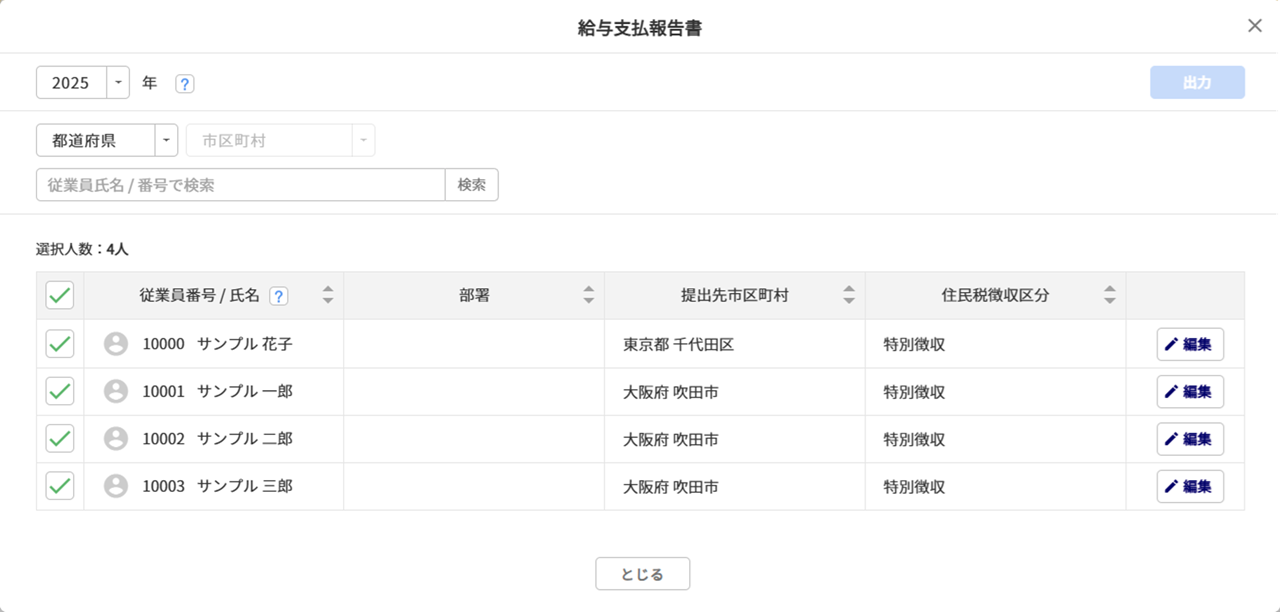Focus the 従業員氏名 / 番号で検索 field

click(240, 185)
